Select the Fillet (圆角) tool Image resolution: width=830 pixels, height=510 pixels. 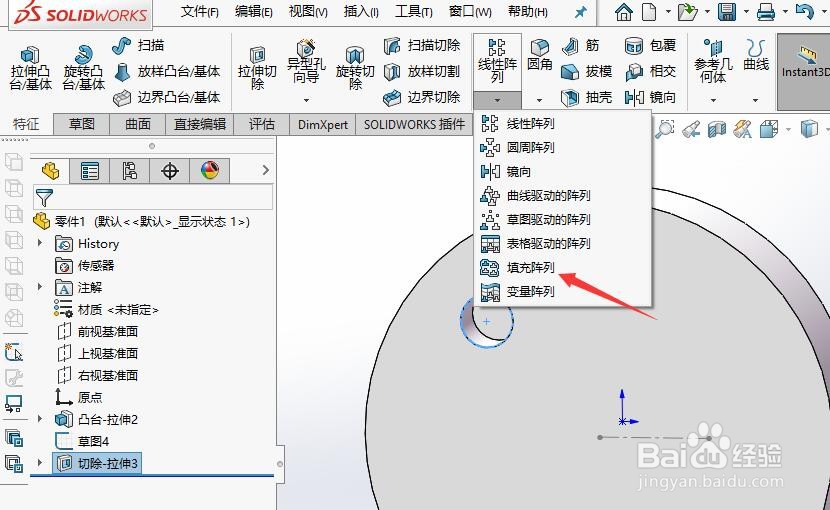click(539, 55)
